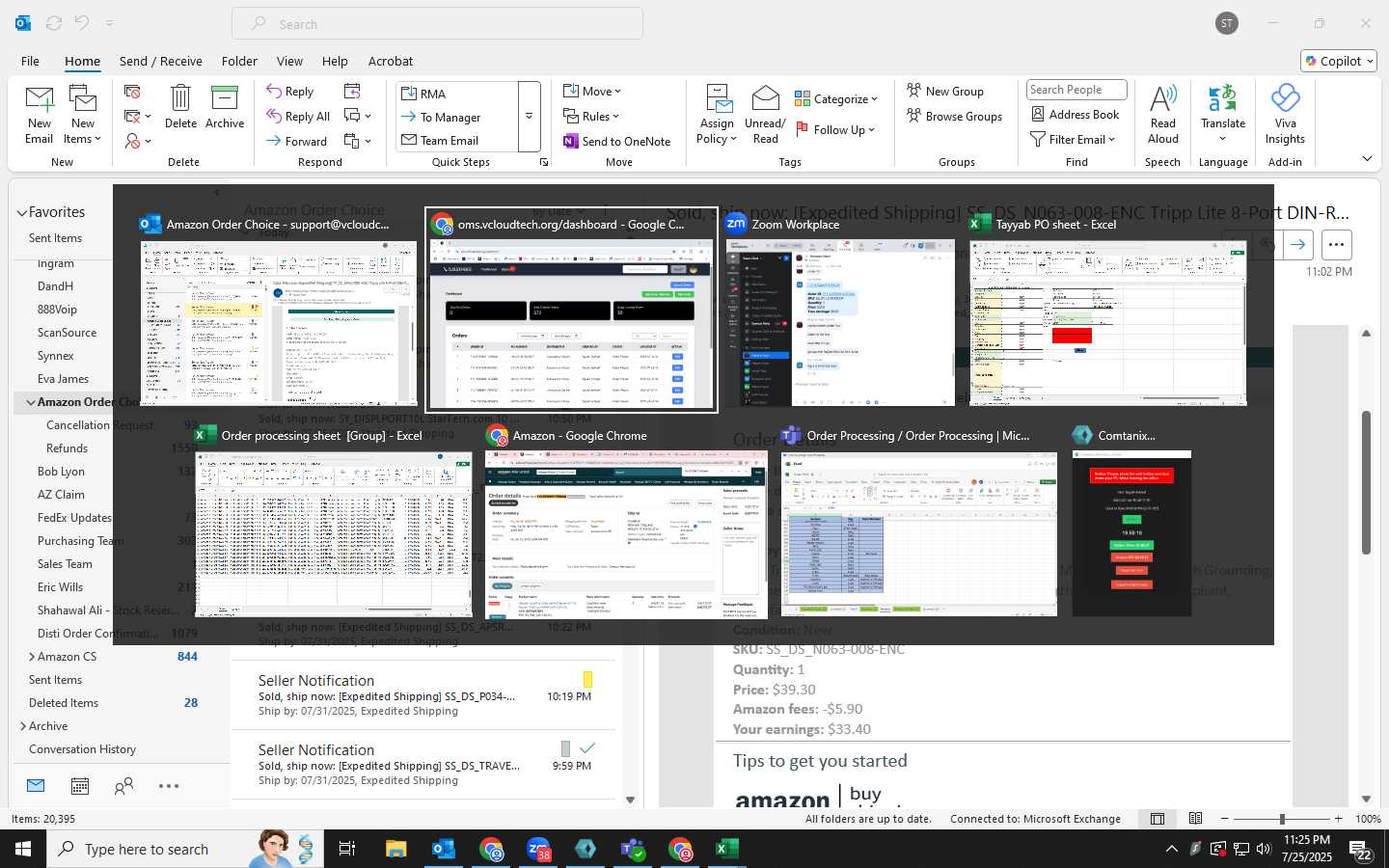Click Reply All in the ribbon

[x=298, y=117]
